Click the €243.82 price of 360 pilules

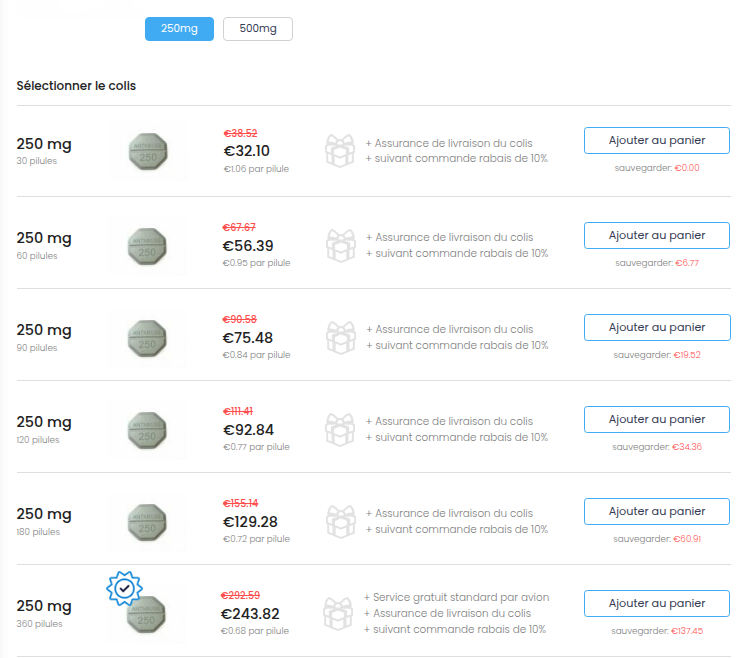coord(250,614)
